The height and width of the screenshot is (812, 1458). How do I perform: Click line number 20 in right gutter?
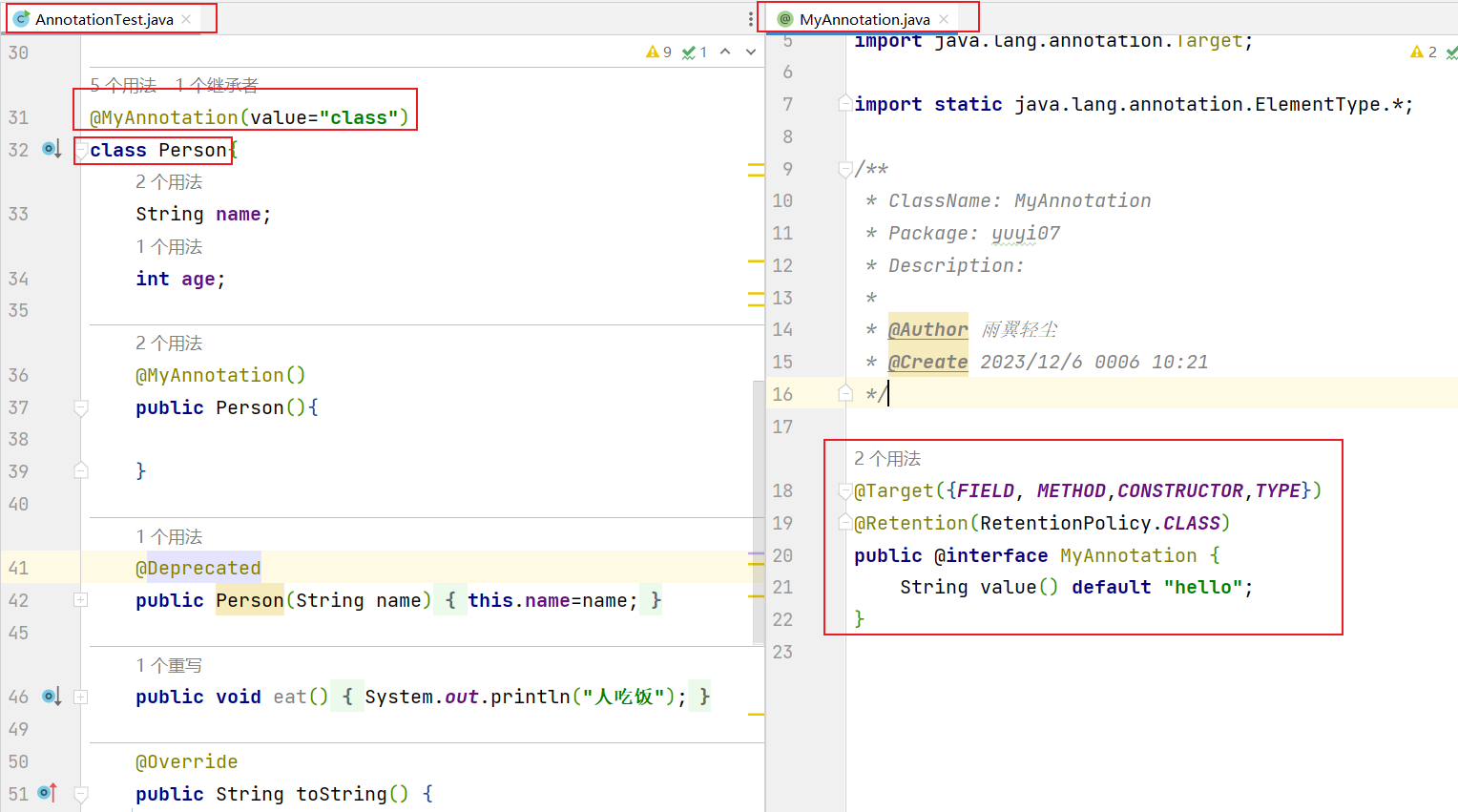click(782, 555)
